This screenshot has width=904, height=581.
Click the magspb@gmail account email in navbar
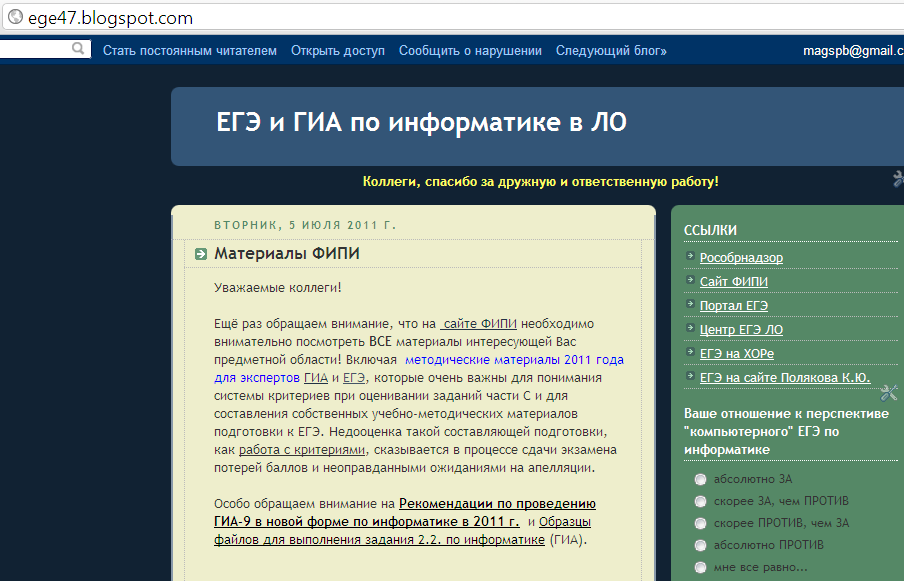[x=853, y=51]
